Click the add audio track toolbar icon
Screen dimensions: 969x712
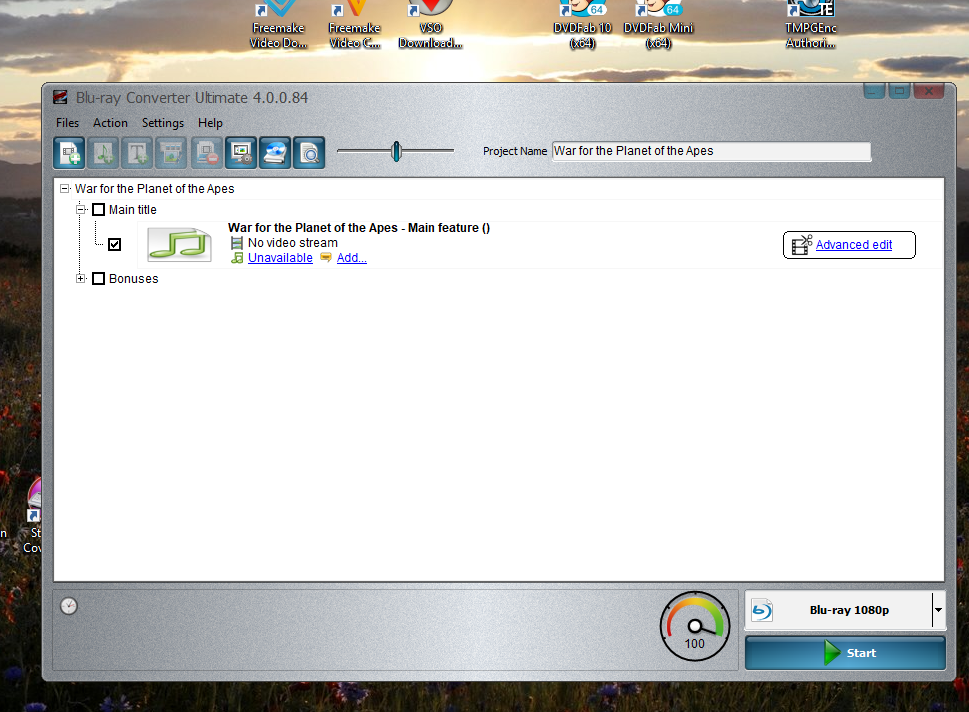click(103, 152)
